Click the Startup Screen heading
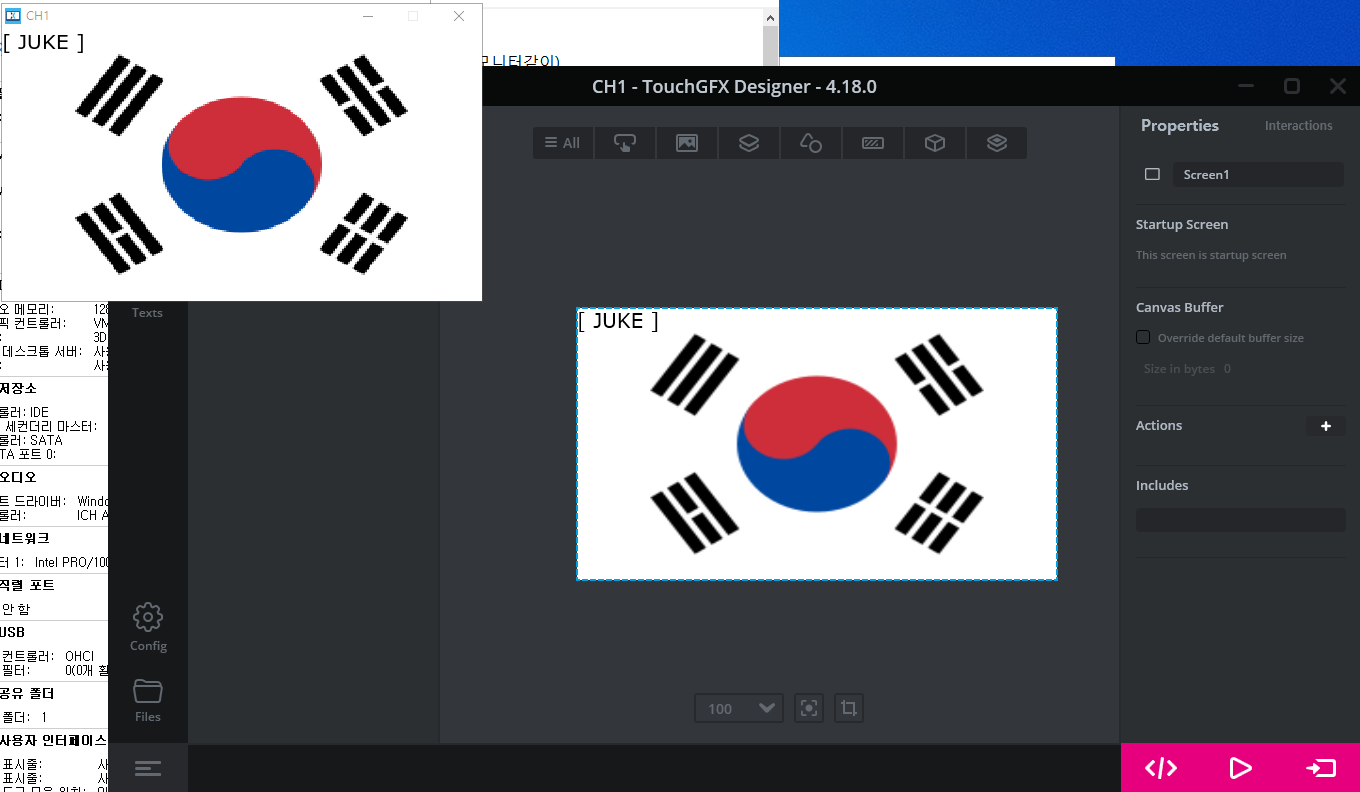 coord(1182,225)
